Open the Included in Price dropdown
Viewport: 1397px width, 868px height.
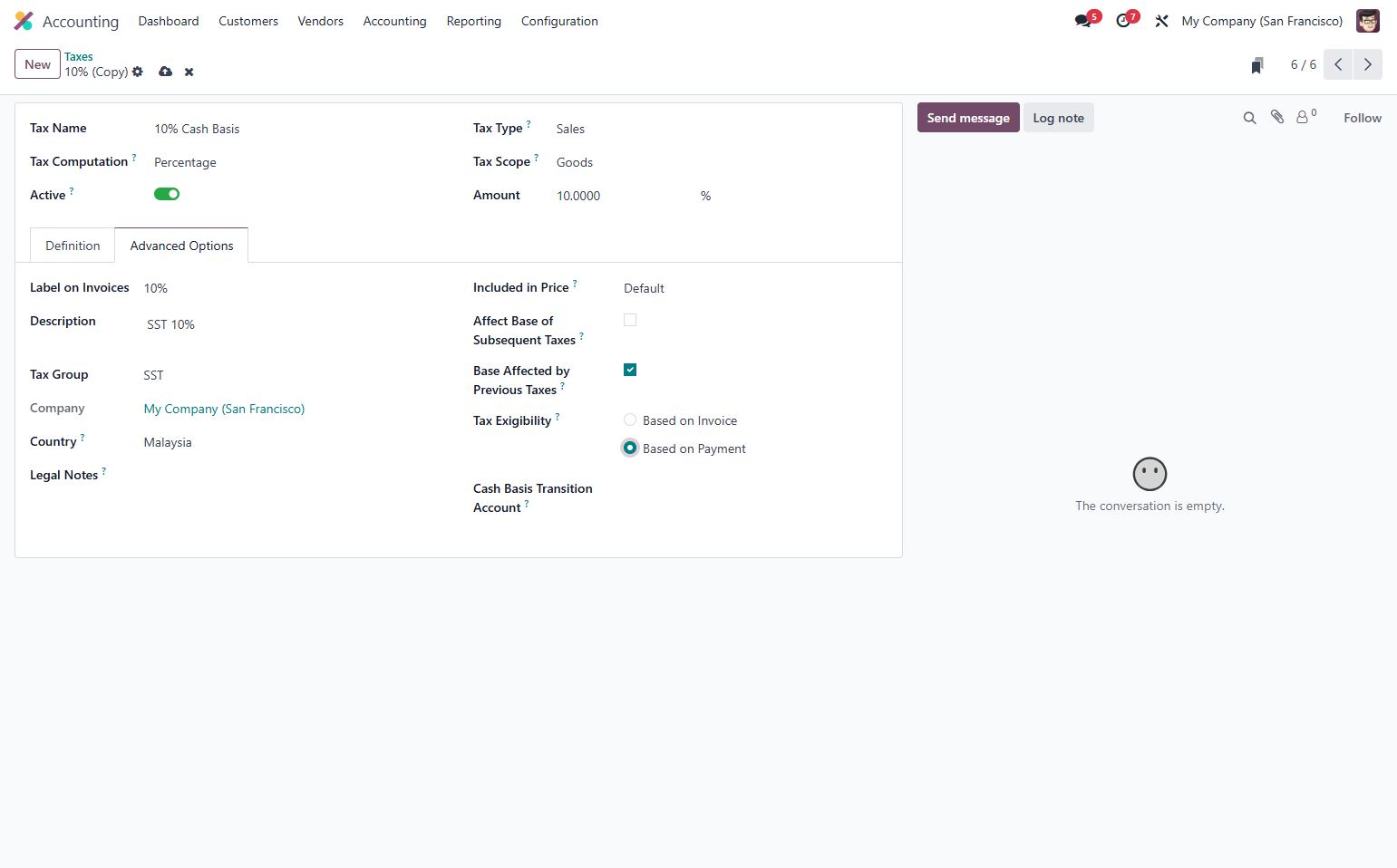(753, 288)
